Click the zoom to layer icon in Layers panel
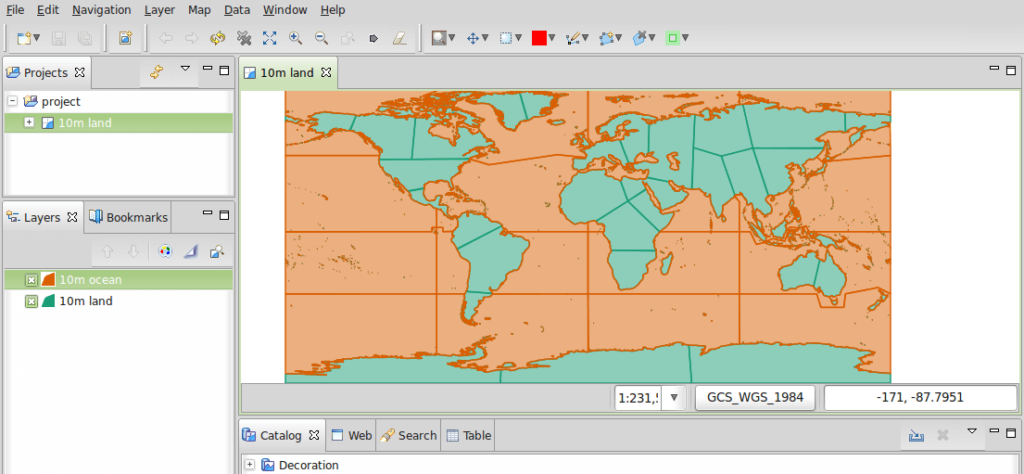This screenshot has width=1024, height=474. click(216, 250)
